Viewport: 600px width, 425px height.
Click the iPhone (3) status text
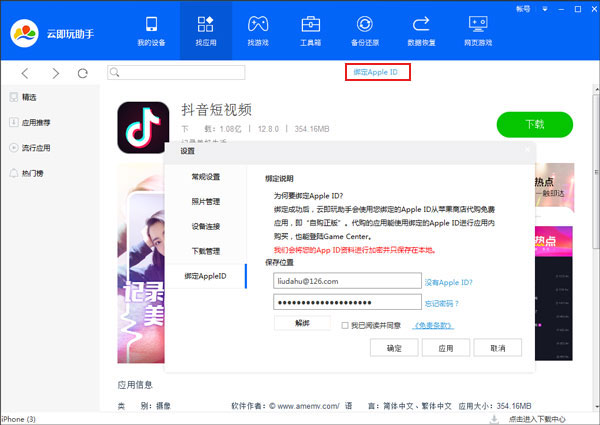pos(18,419)
